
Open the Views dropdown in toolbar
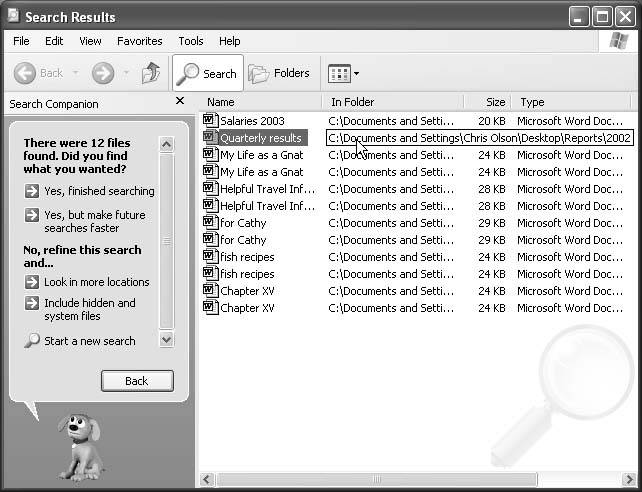pyautogui.click(x=343, y=73)
